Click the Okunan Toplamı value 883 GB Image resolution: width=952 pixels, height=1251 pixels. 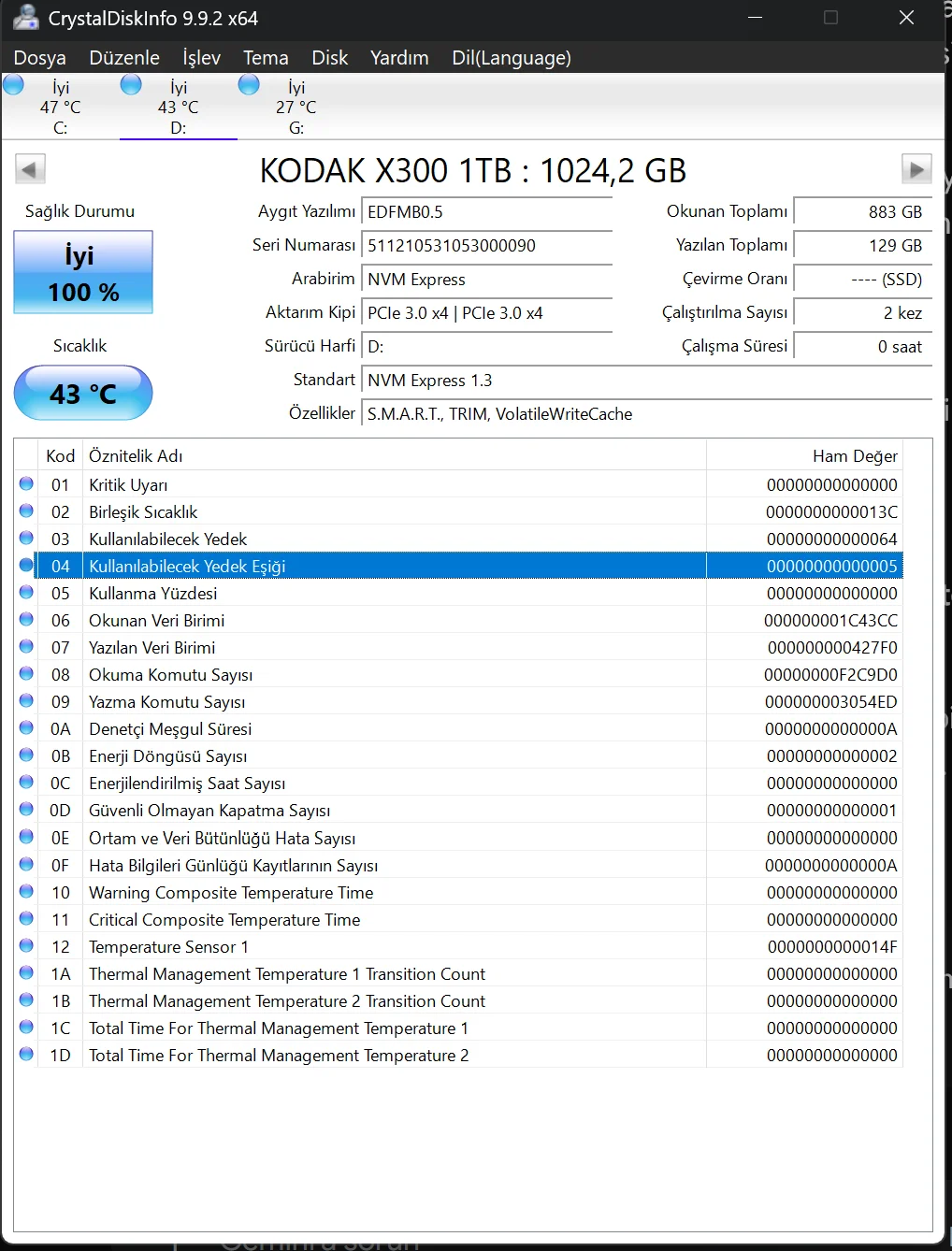point(863,212)
